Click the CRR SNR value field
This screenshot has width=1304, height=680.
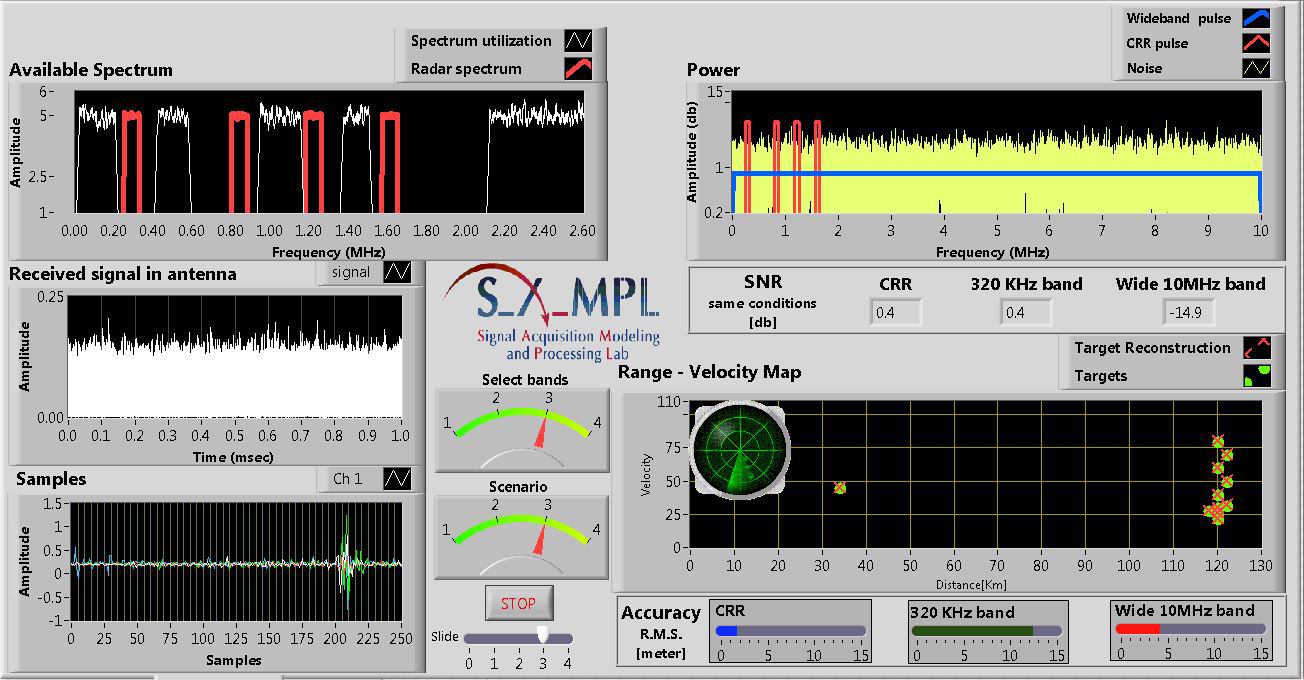895,313
